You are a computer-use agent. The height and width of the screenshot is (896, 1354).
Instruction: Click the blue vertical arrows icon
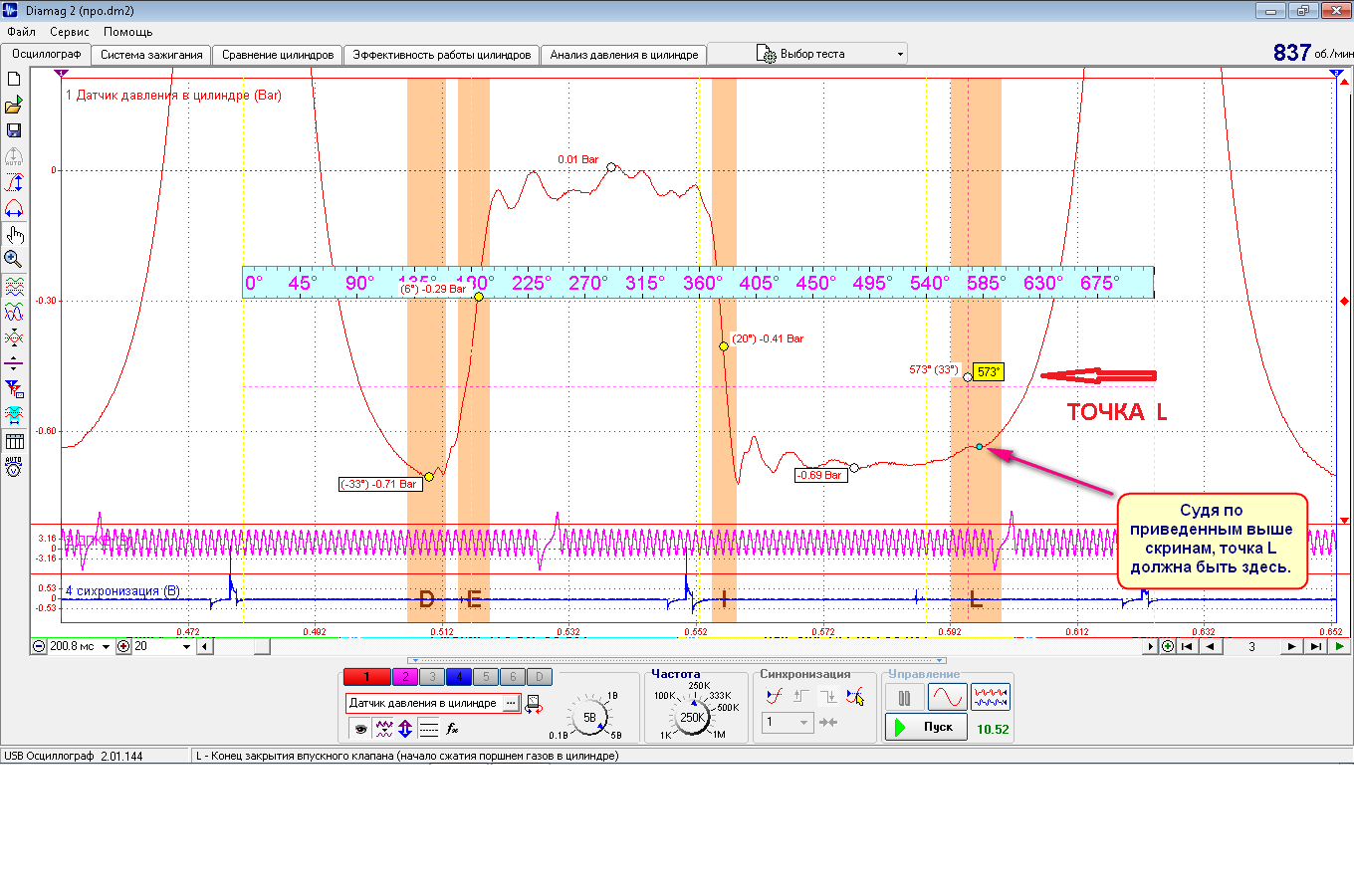(x=406, y=729)
